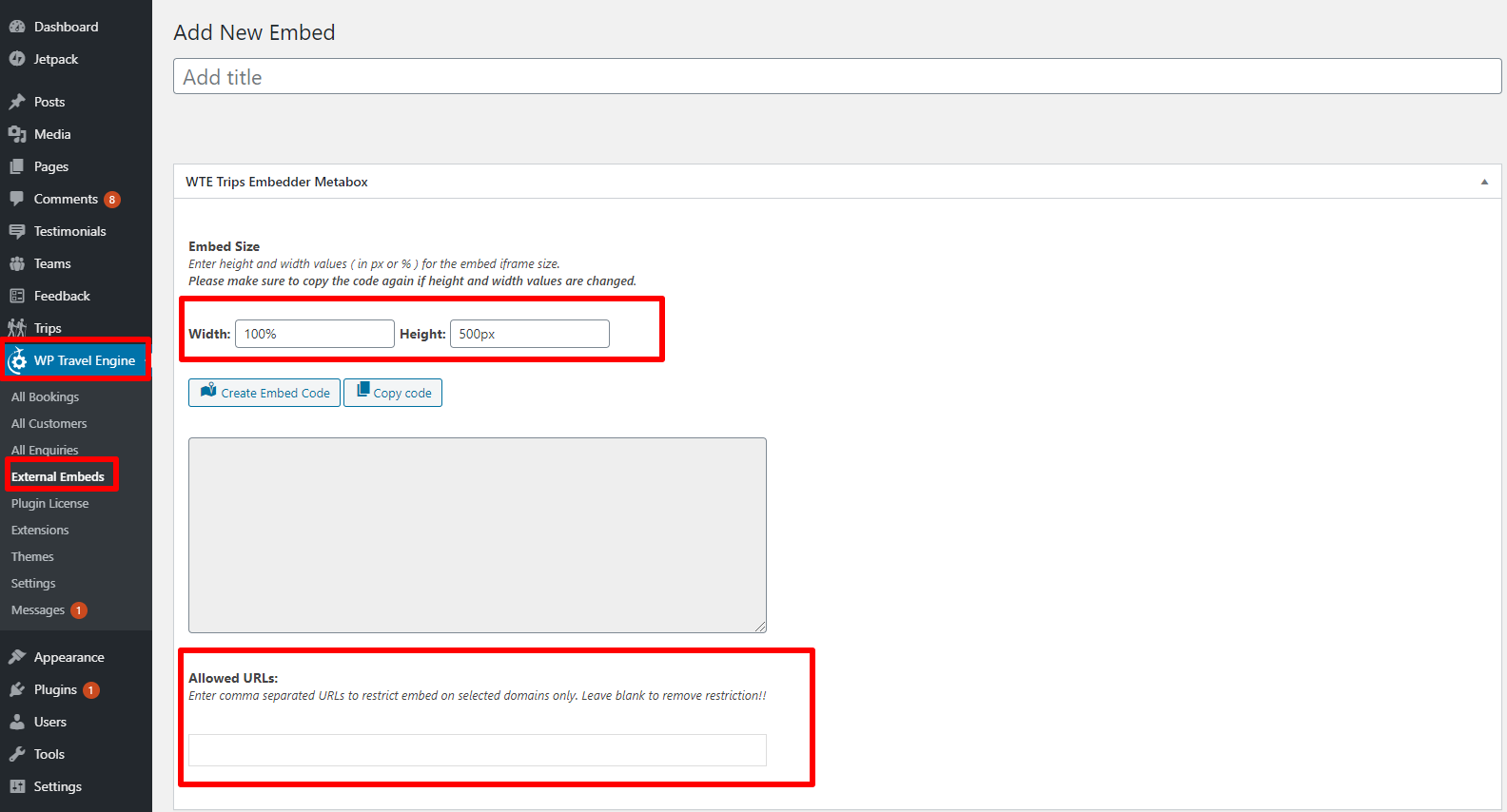Click the Trips hiker icon

tap(17, 328)
